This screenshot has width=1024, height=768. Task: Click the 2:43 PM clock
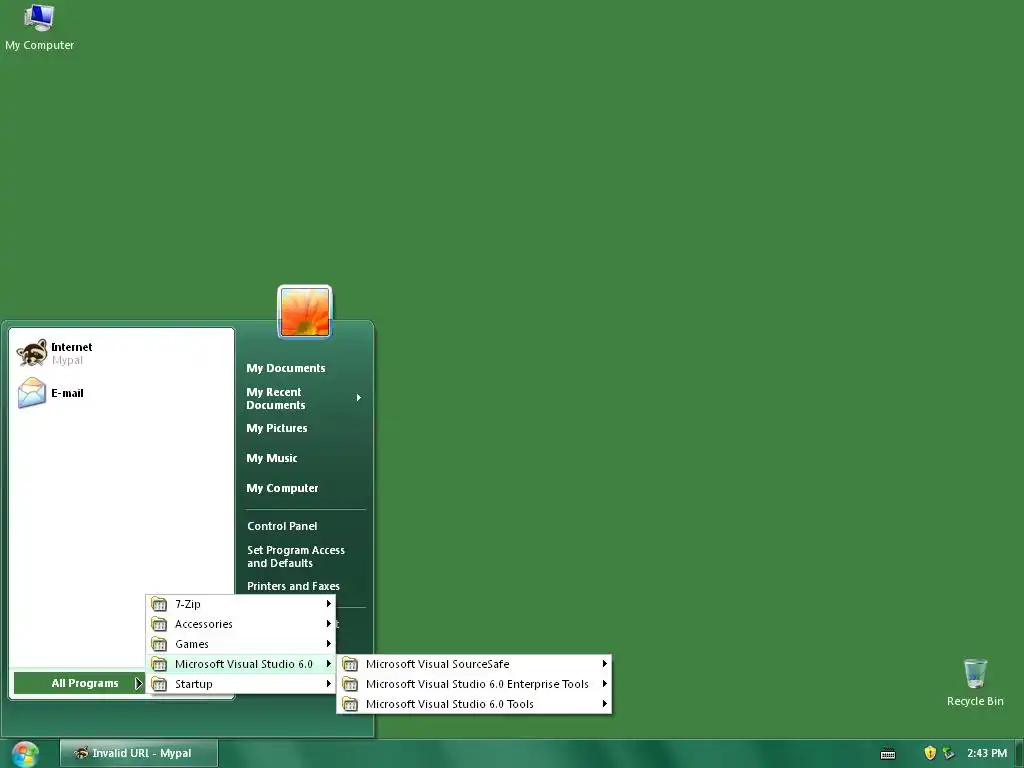[987, 754]
